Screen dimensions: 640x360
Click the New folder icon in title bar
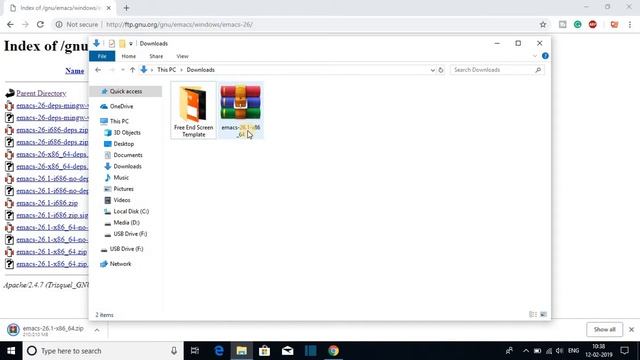tap(122, 43)
